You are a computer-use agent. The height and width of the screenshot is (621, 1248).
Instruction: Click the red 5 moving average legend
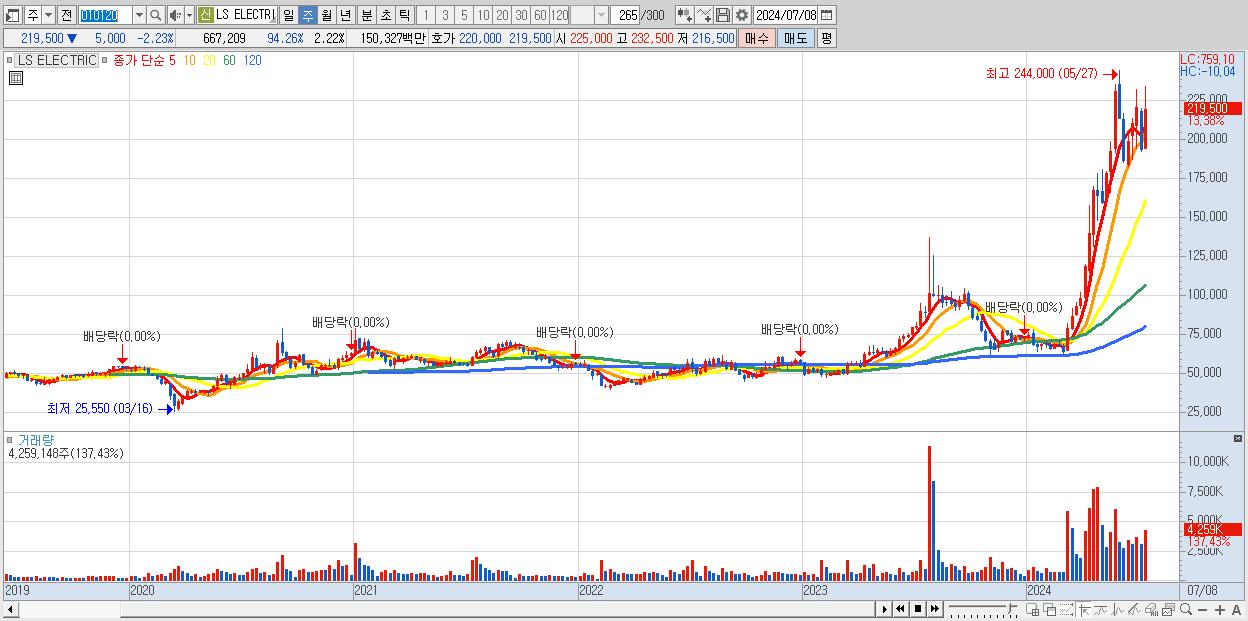click(172, 60)
